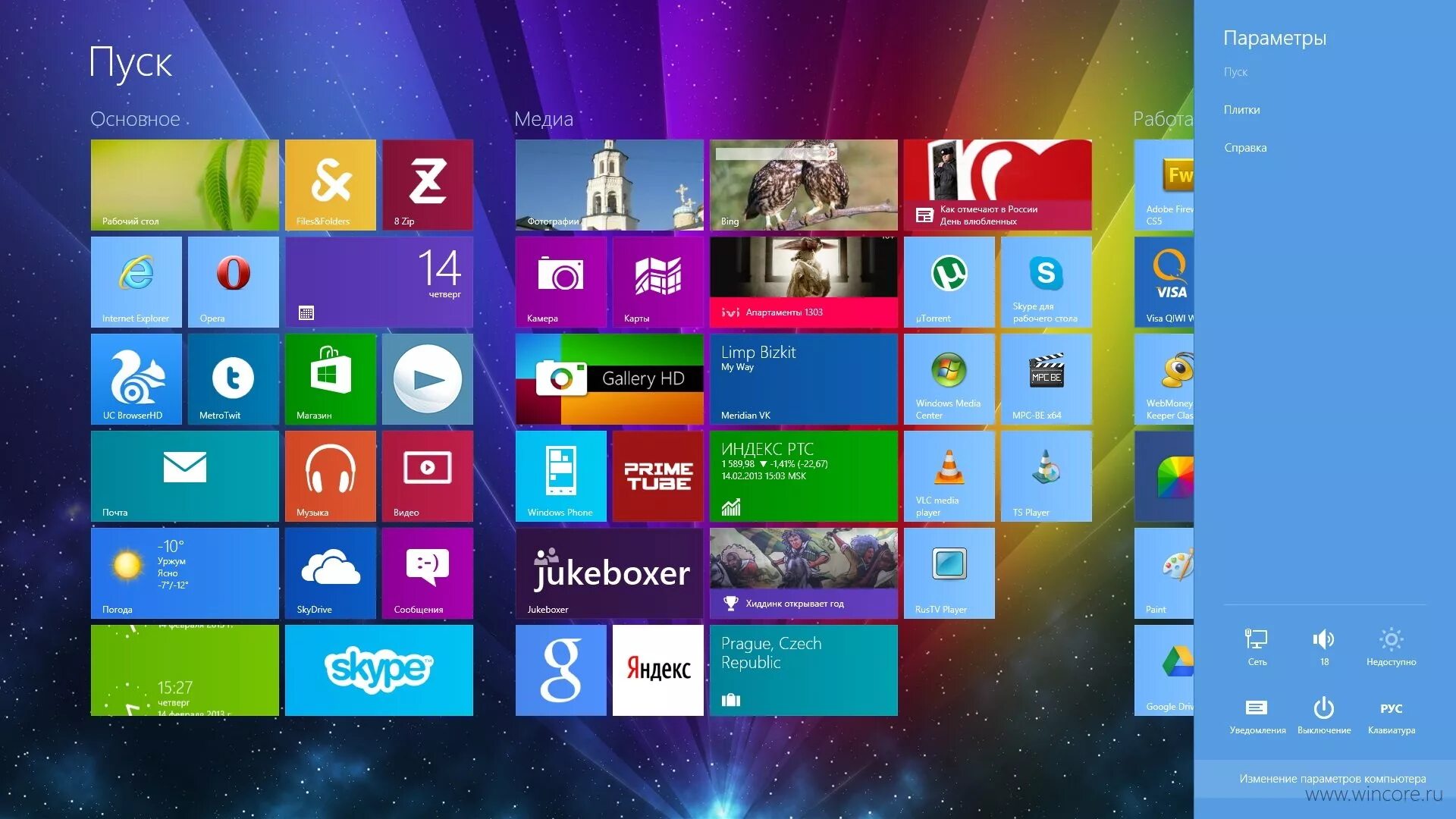This screenshot has width=1456, height=819.
Task: Open the Paint tile
Action: coord(1164,573)
